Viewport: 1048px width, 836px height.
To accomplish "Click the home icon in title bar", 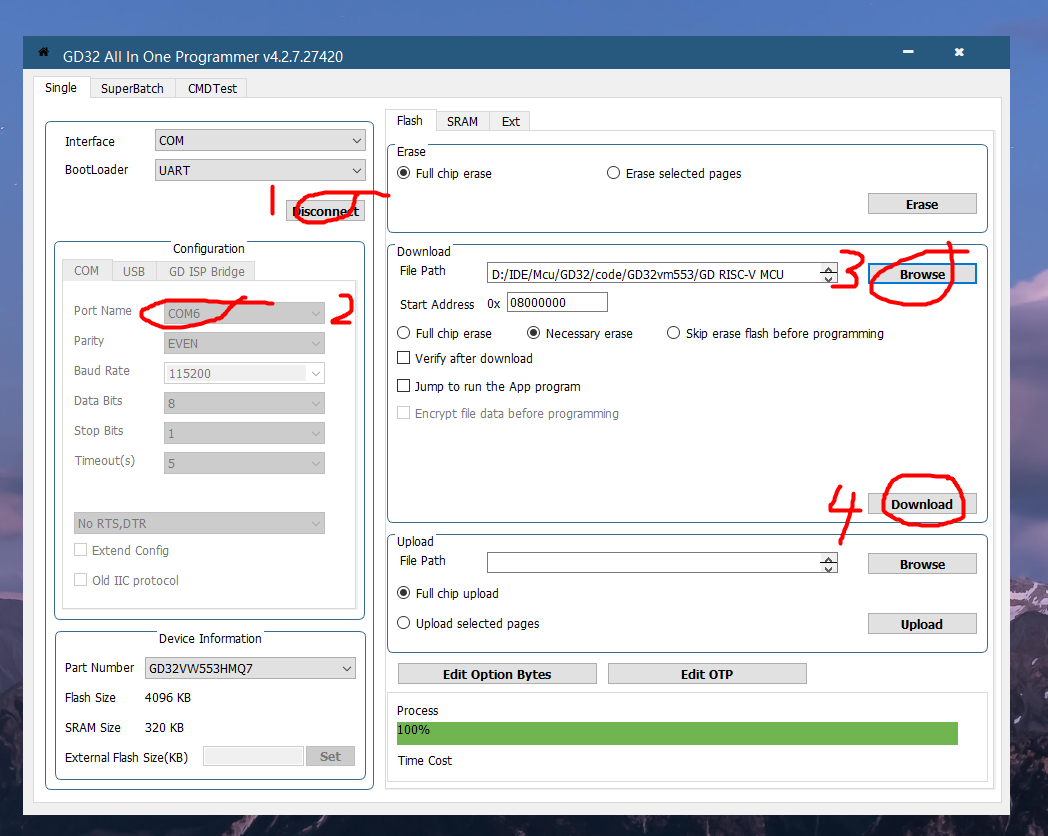I will coord(43,52).
